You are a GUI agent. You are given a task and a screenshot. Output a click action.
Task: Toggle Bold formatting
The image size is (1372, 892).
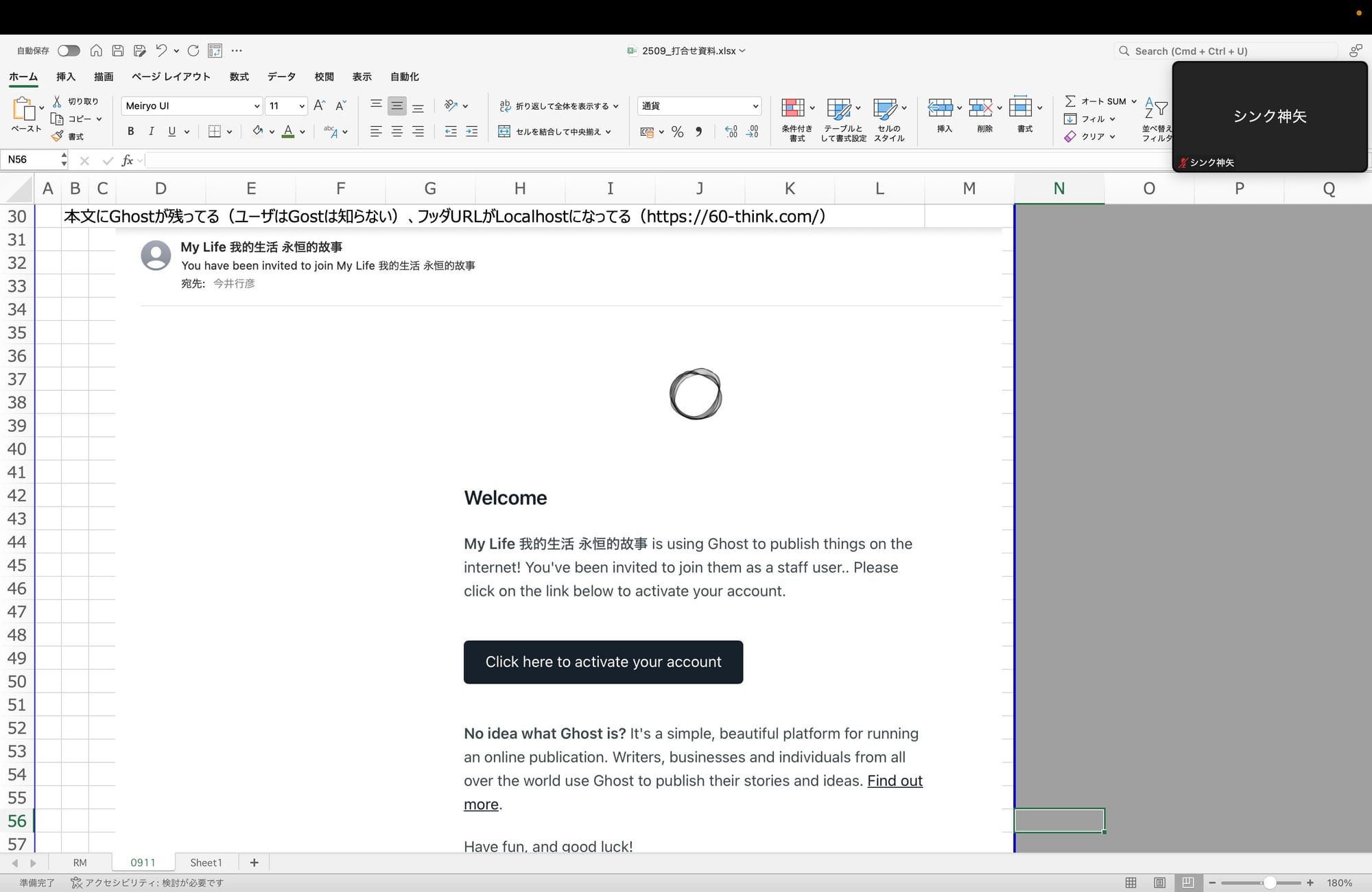pyautogui.click(x=130, y=132)
